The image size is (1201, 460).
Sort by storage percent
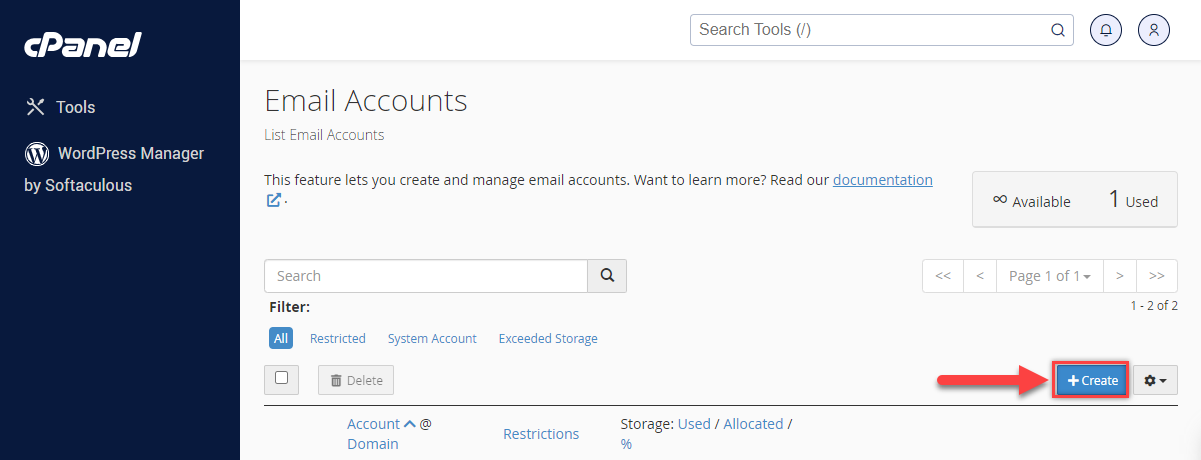(626, 444)
